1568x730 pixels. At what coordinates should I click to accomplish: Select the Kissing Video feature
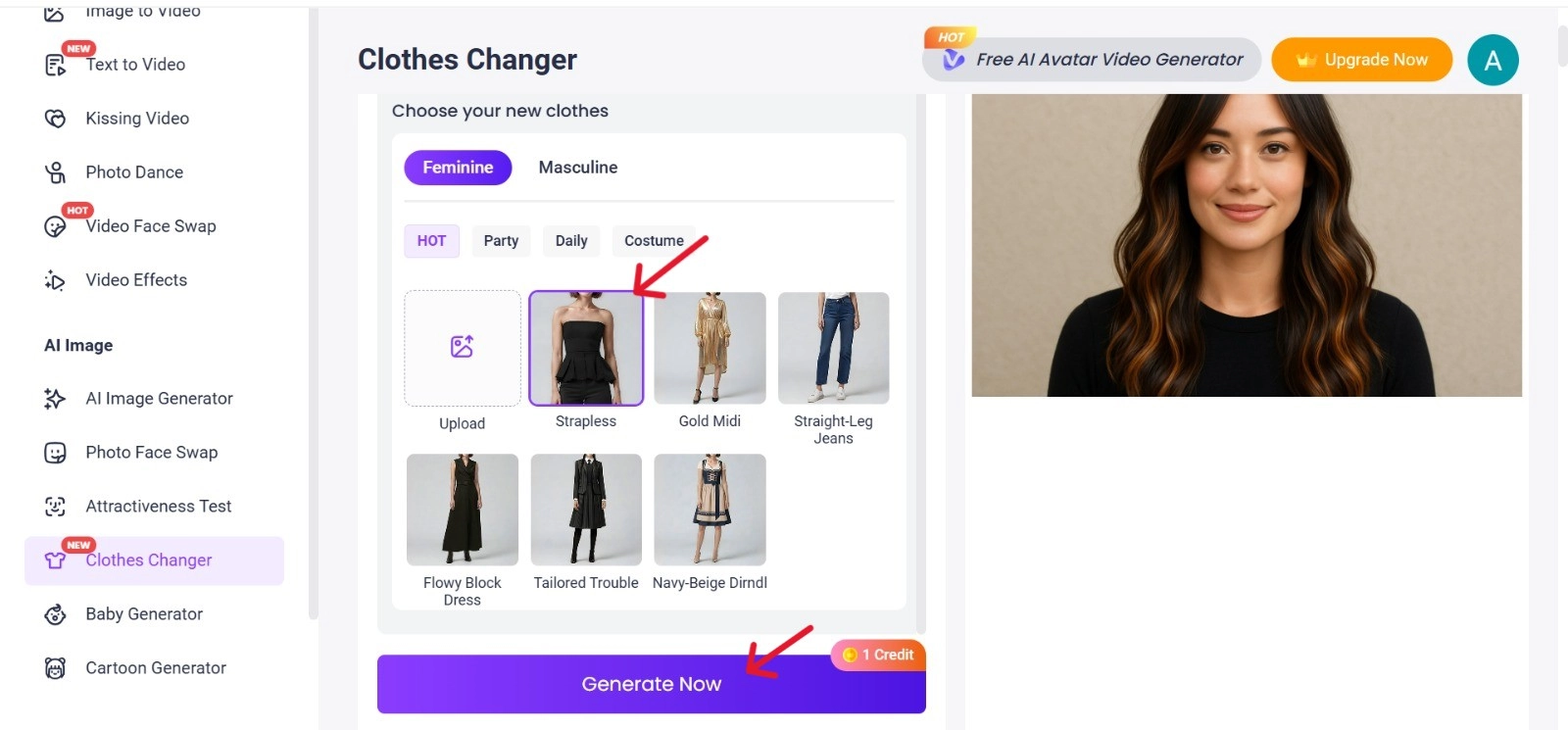pos(136,118)
